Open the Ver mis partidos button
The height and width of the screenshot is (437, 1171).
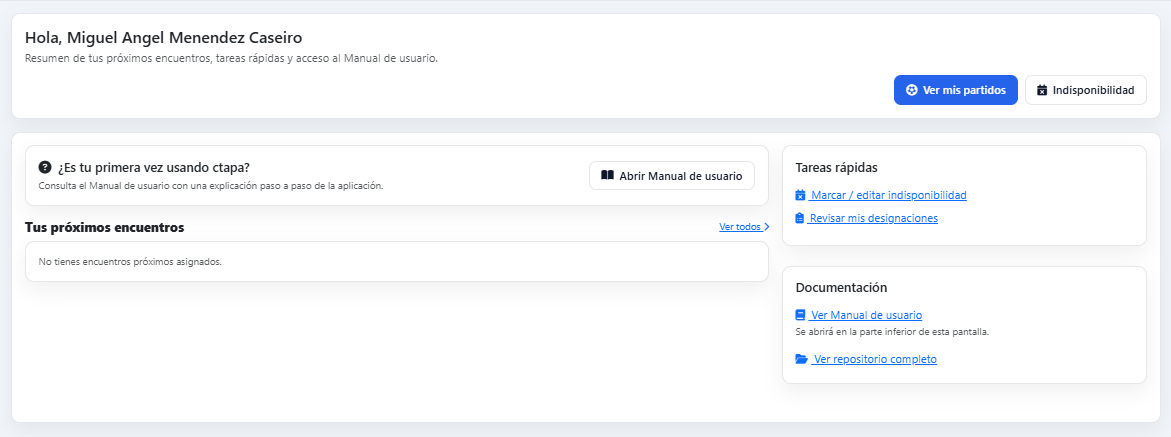click(956, 90)
